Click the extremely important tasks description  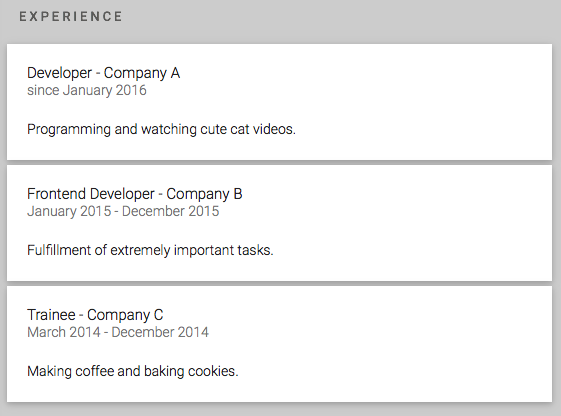point(150,250)
